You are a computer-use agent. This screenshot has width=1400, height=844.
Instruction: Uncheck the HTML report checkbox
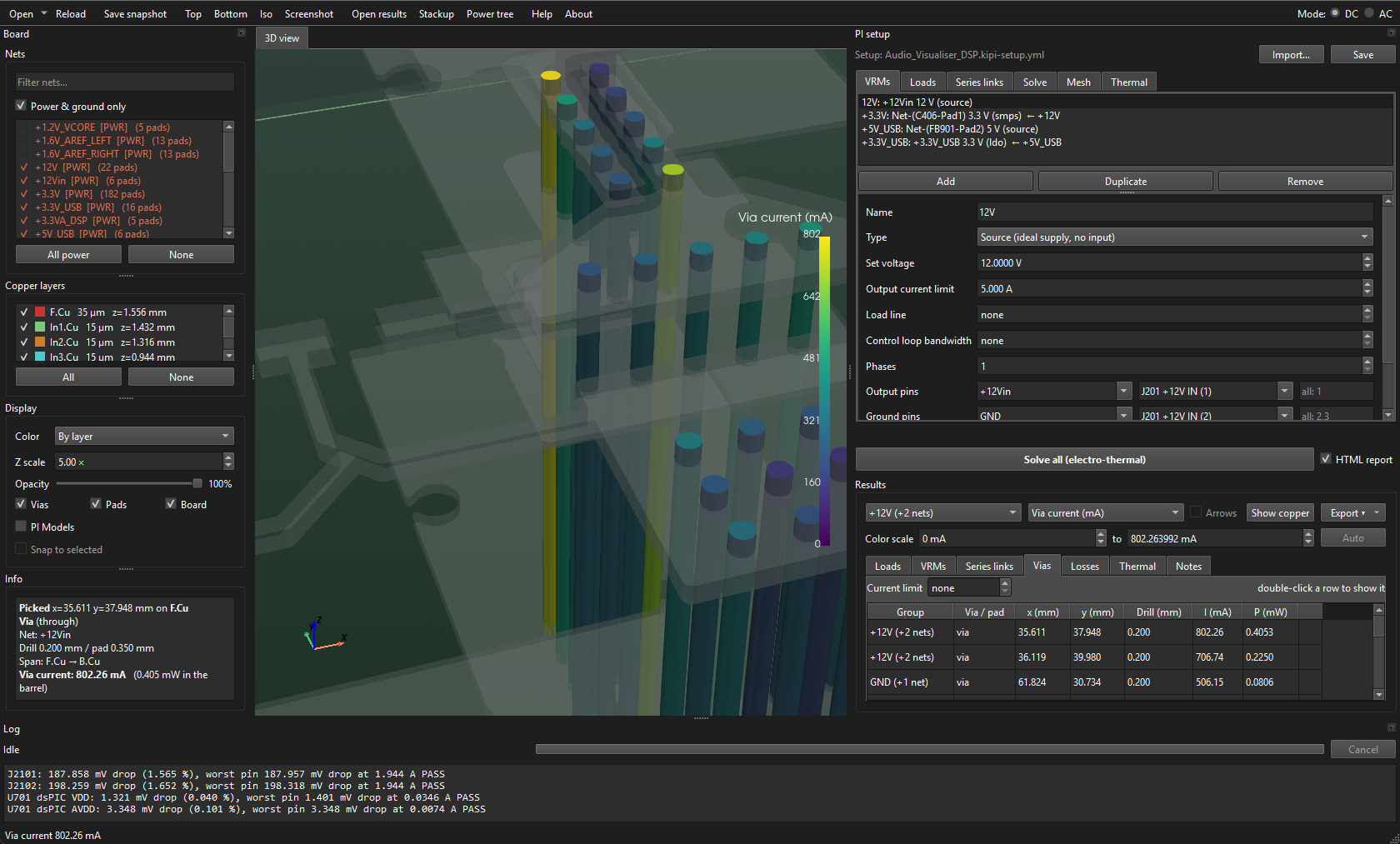tap(1326, 459)
